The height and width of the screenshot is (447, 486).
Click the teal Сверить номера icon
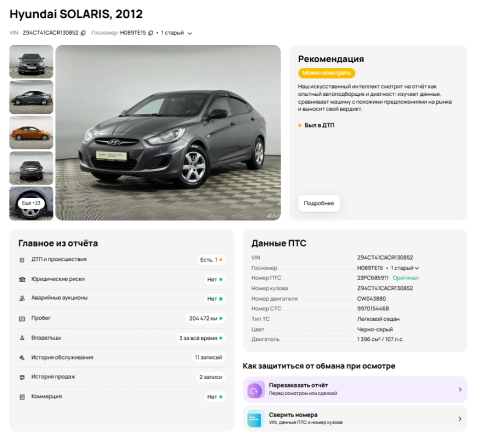256,419
